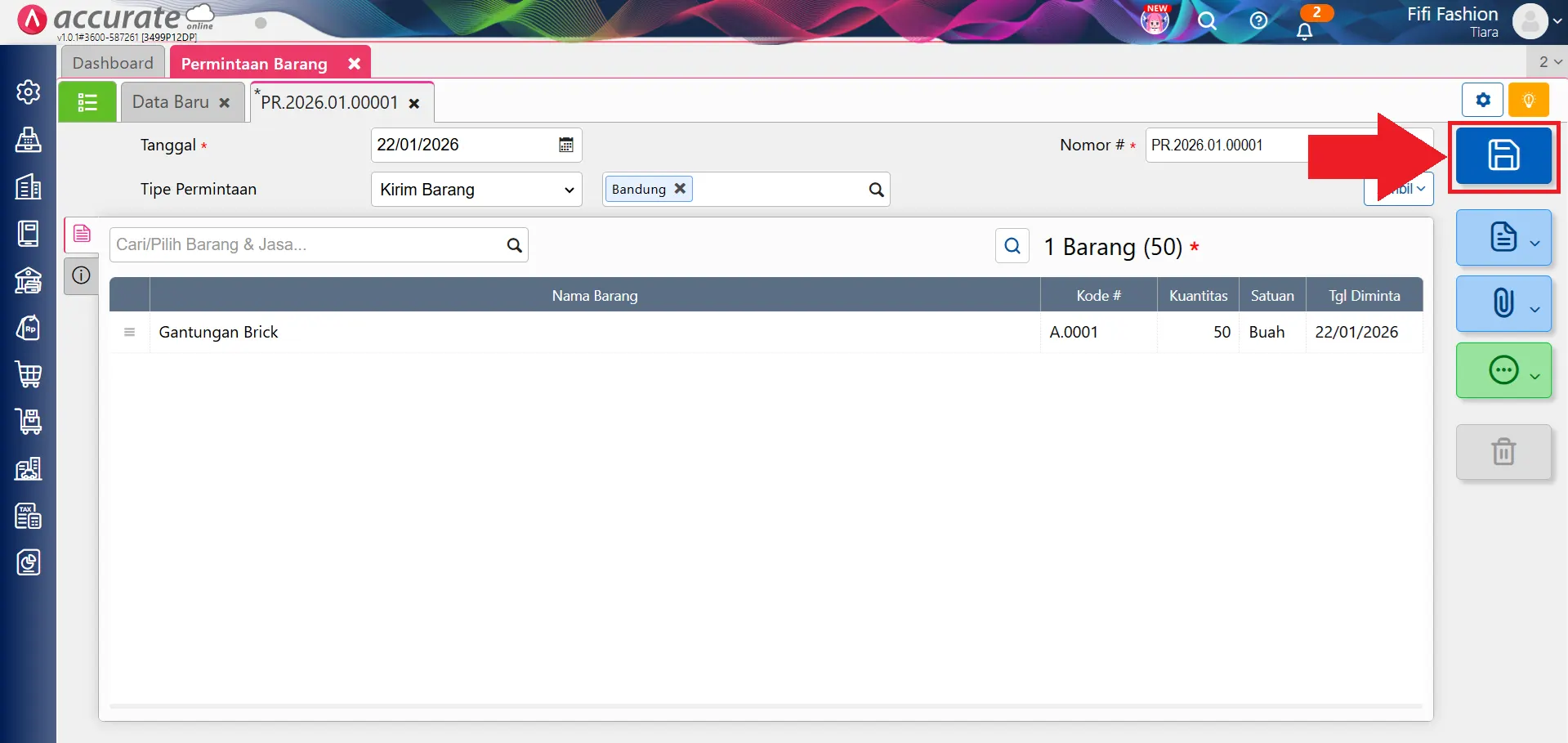The image size is (1568, 743).
Task: Switch to the Dashboard tab
Action: (x=113, y=63)
